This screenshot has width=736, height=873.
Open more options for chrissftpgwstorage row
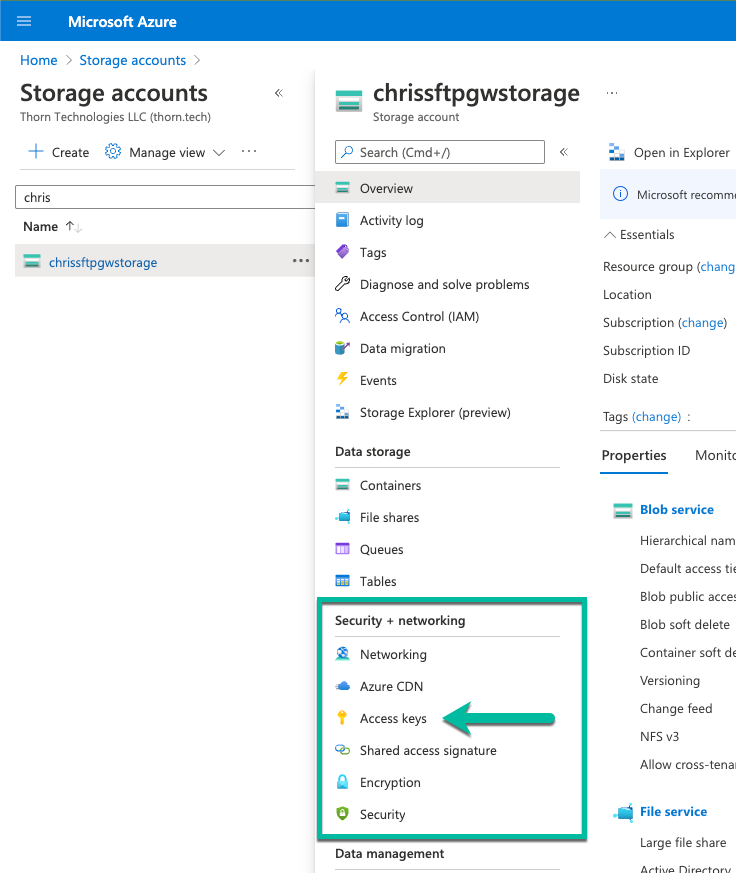299,261
